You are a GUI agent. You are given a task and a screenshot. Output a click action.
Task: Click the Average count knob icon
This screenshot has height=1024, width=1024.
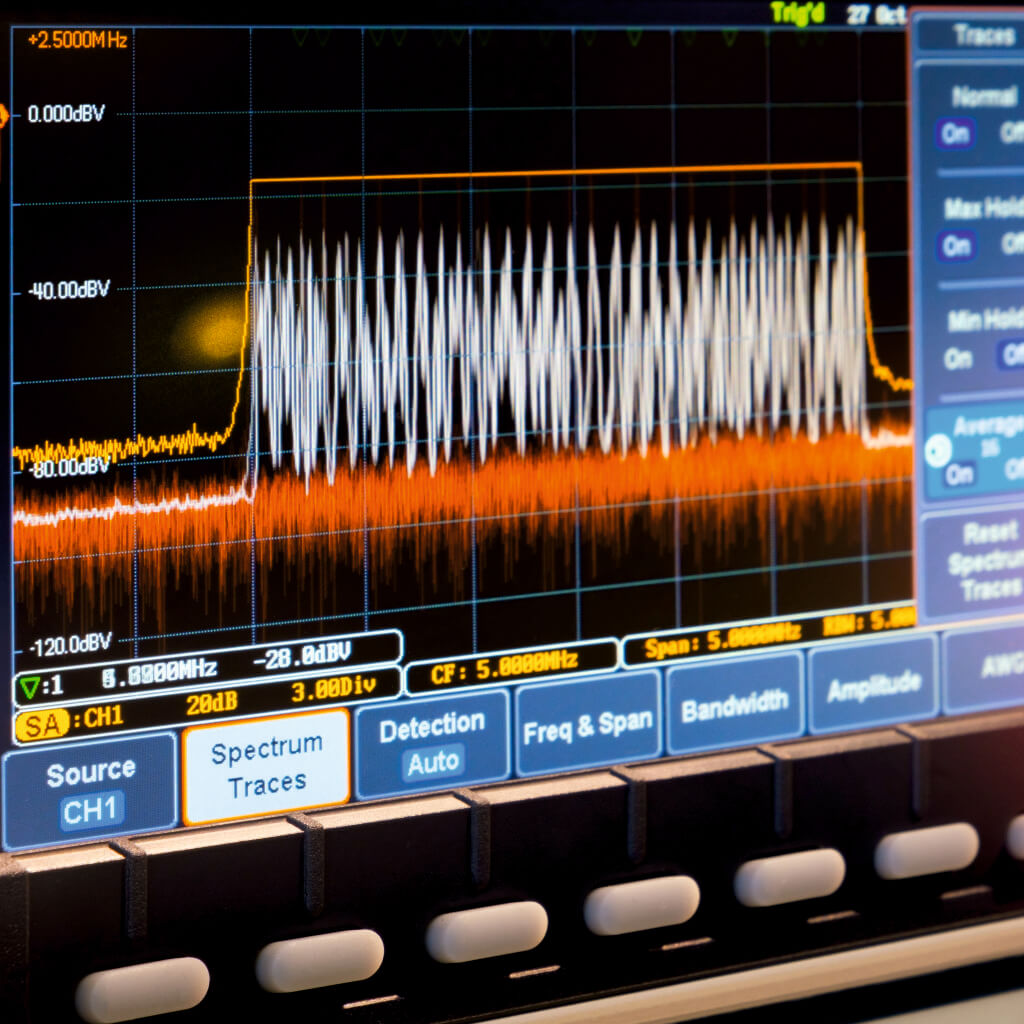click(938, 452)
